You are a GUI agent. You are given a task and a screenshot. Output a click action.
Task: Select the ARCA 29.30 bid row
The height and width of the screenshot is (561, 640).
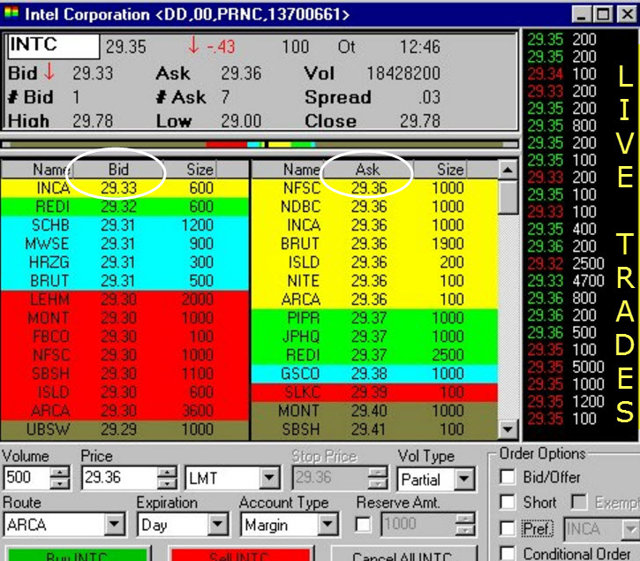124,411
